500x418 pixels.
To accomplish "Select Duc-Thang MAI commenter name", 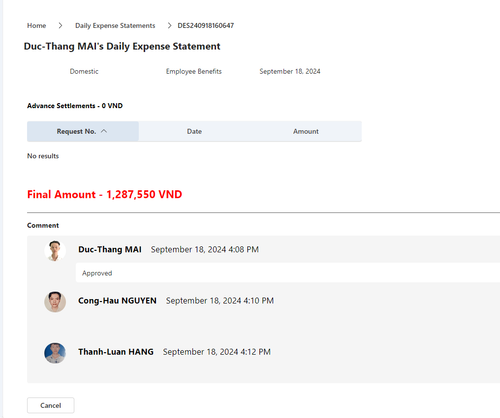I will [110, 250].
